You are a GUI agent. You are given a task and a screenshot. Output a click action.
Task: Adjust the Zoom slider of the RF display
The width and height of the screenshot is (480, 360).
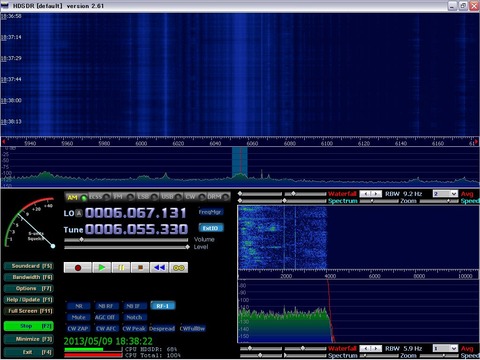pyautogui.click(x=379, y=201)
